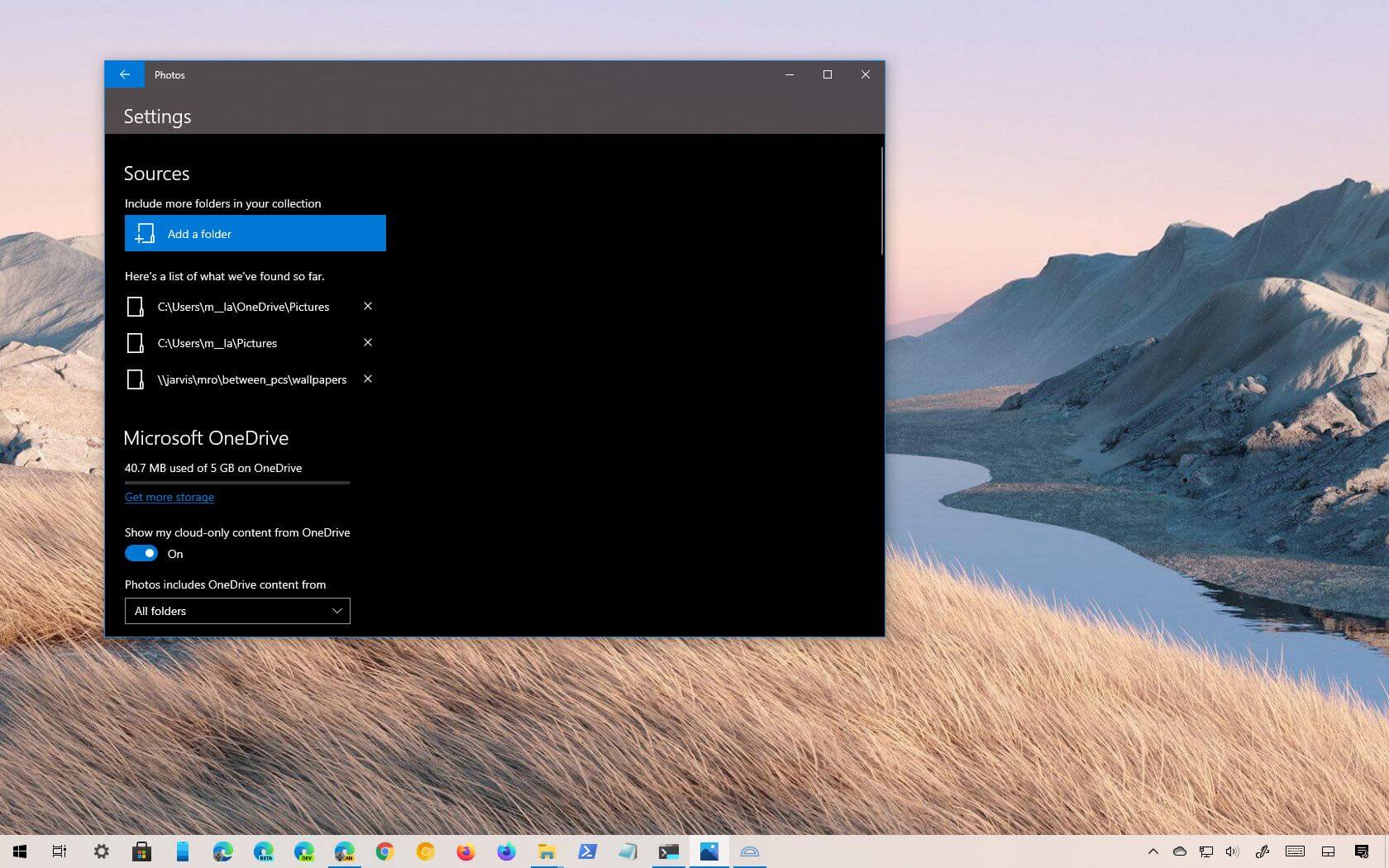Click the OneDrive storage usage bar

(x=237, y=483)
